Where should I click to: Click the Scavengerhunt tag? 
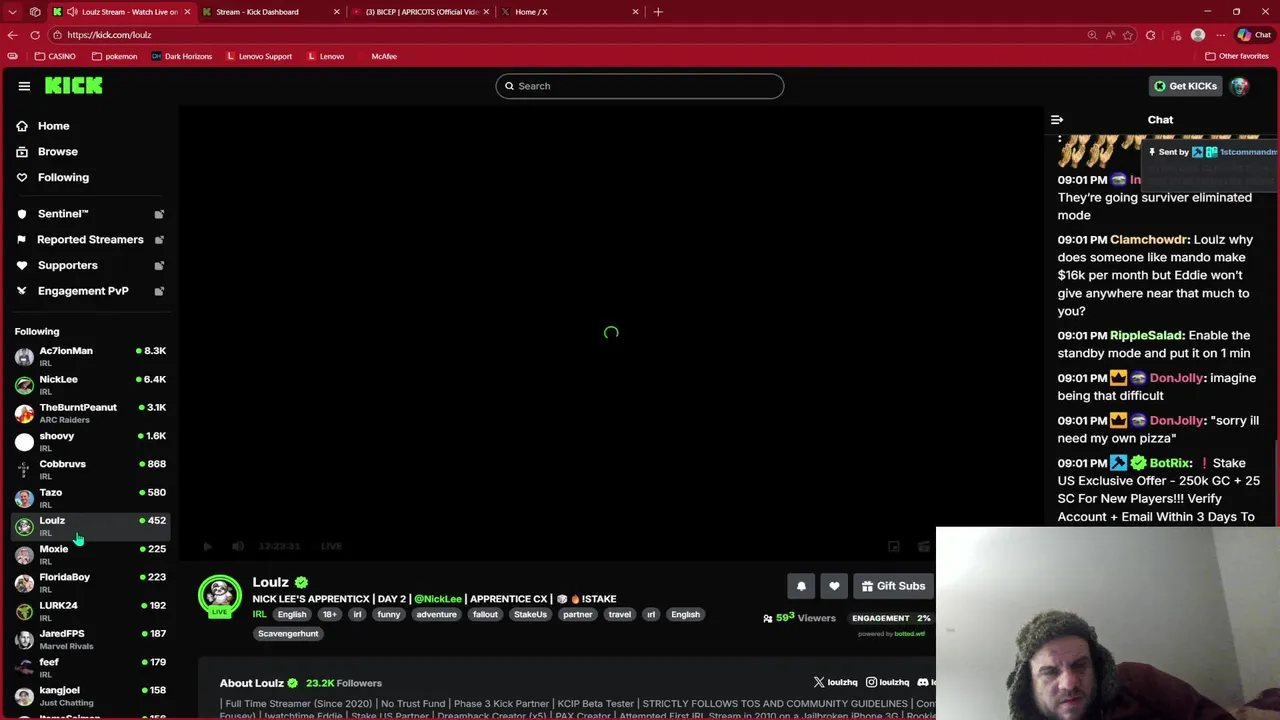coord(288,634)
